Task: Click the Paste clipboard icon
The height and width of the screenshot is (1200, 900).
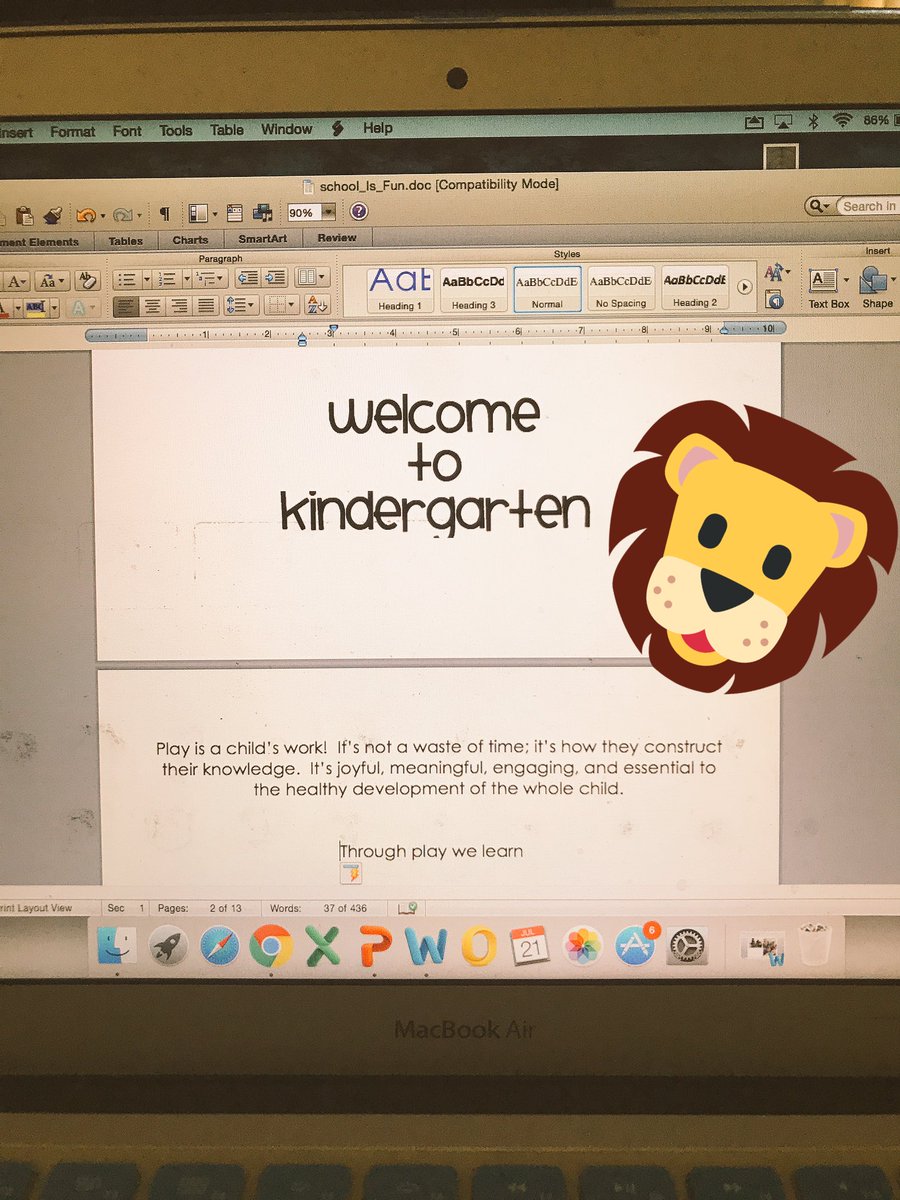Action: 25,214
